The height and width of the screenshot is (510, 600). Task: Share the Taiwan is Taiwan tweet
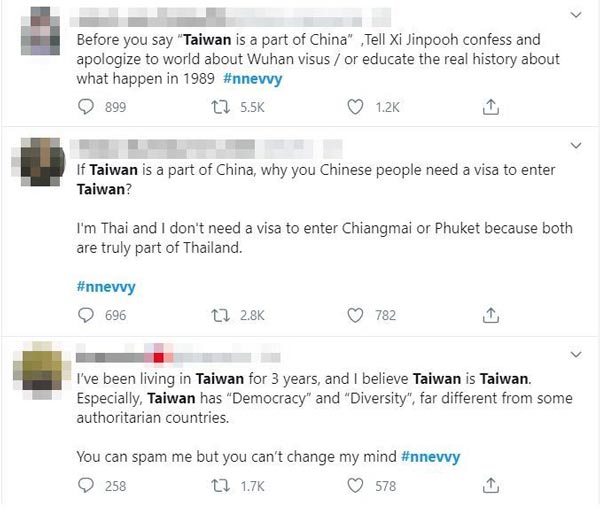pyautogui.click(x=490, y=486)
